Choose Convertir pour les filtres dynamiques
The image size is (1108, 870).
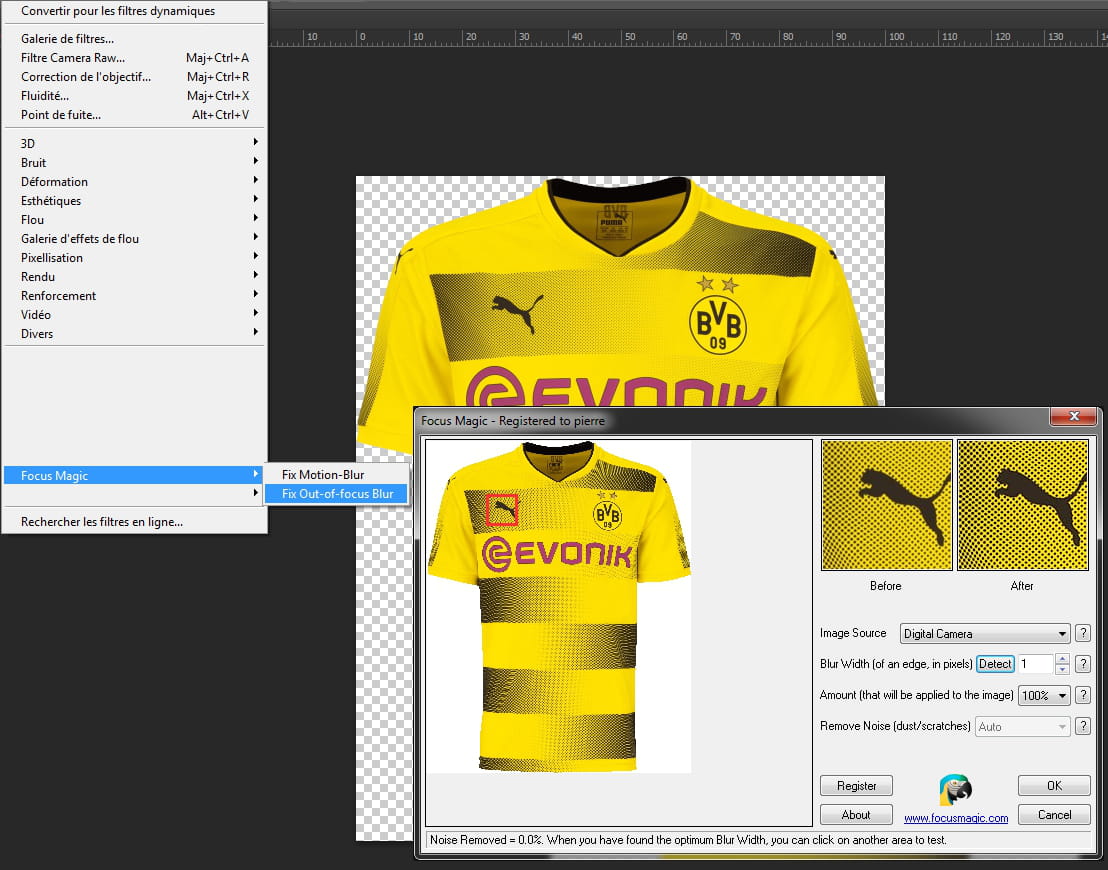134,11
